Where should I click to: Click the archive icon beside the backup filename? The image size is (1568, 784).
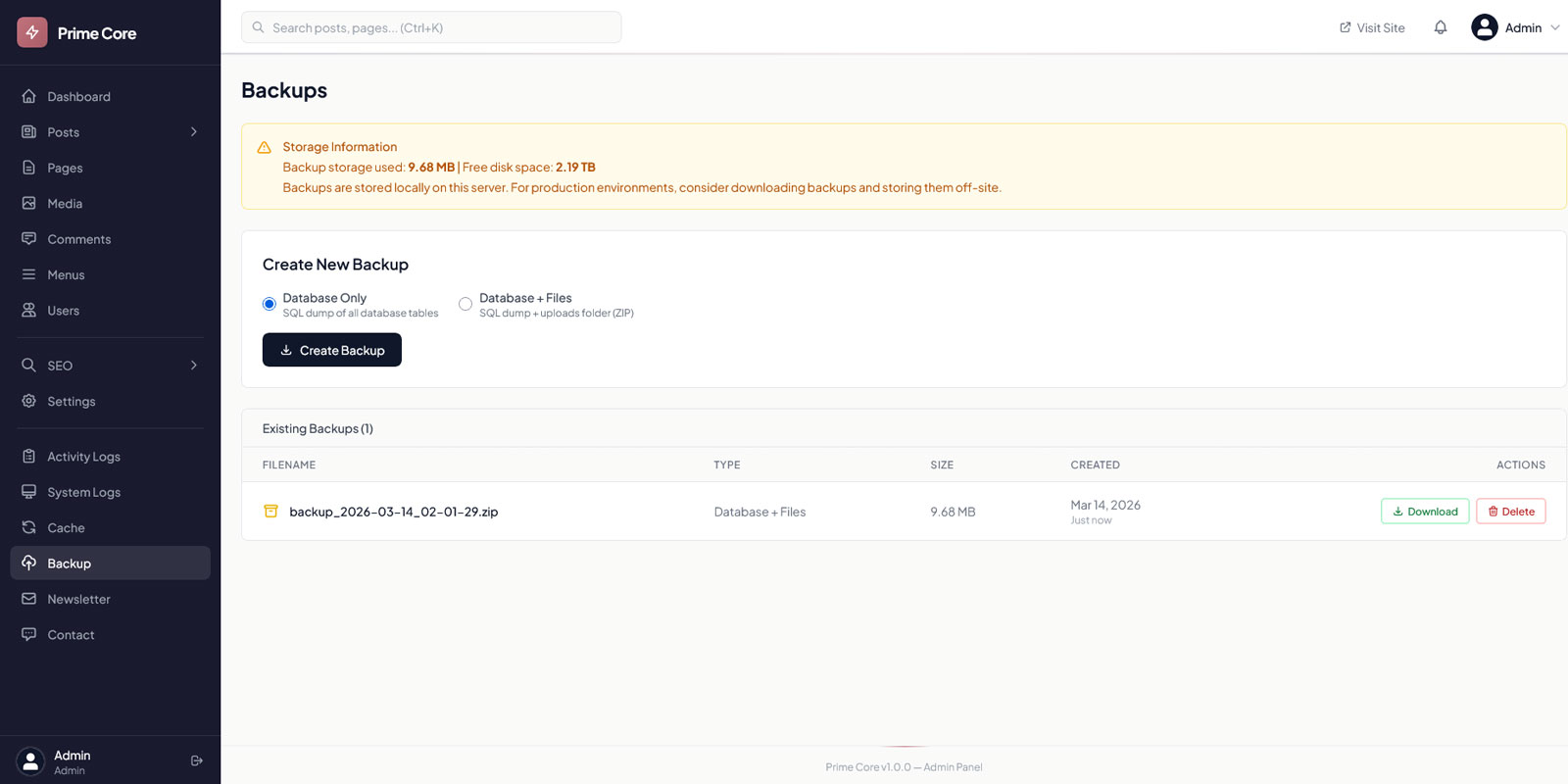click(x=271, y=512)
